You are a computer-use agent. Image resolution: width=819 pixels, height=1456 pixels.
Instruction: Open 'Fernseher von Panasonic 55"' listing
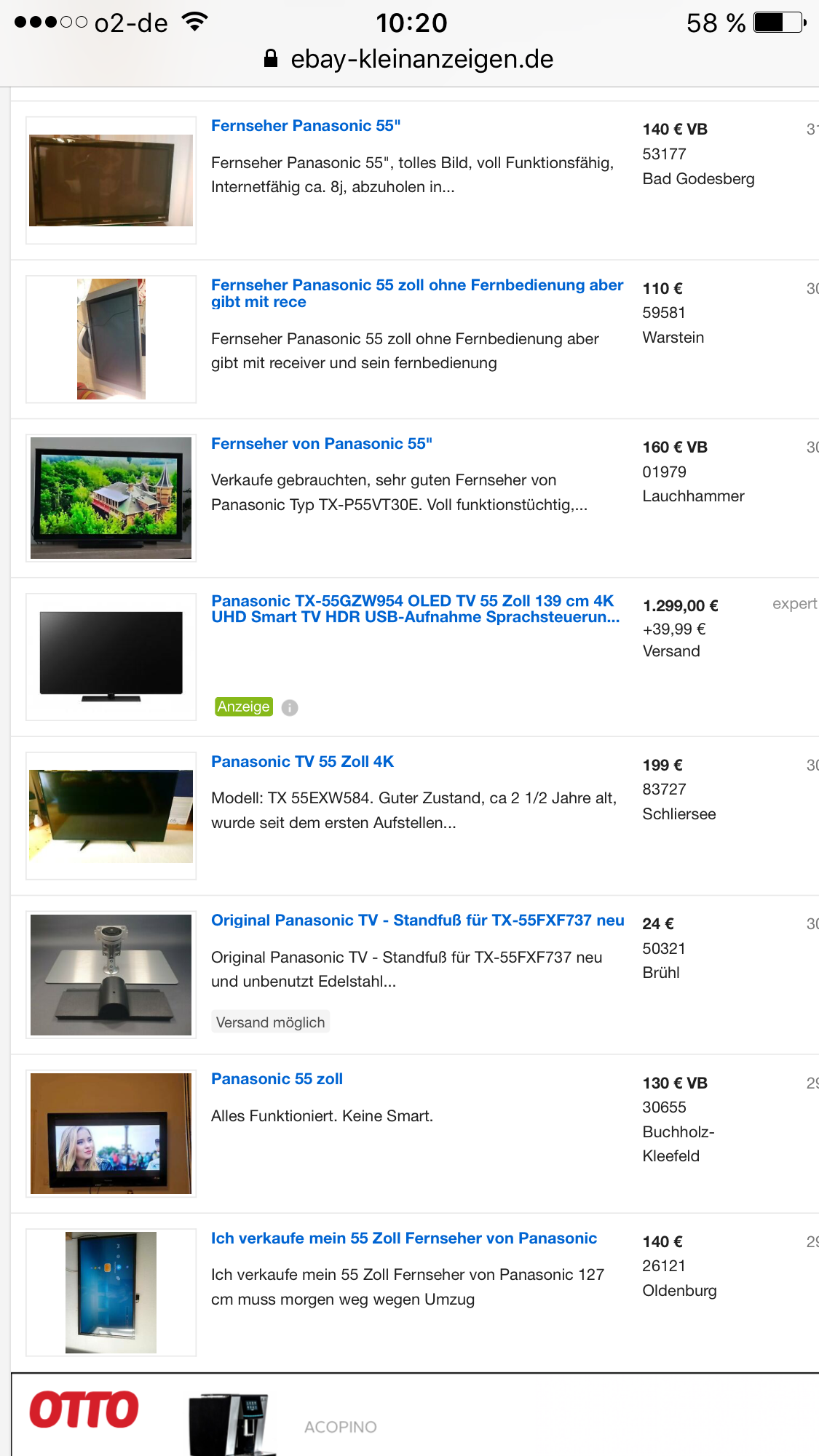click(x=322, y=444)
